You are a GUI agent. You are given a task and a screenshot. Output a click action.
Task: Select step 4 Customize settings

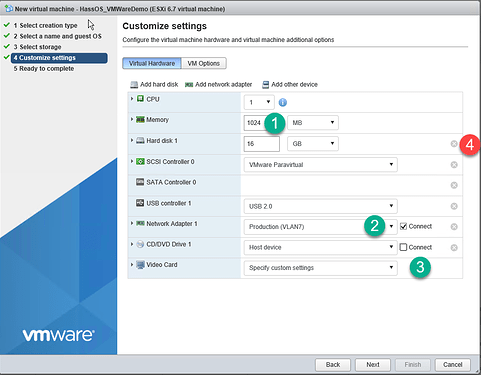[x=59, y=58]
